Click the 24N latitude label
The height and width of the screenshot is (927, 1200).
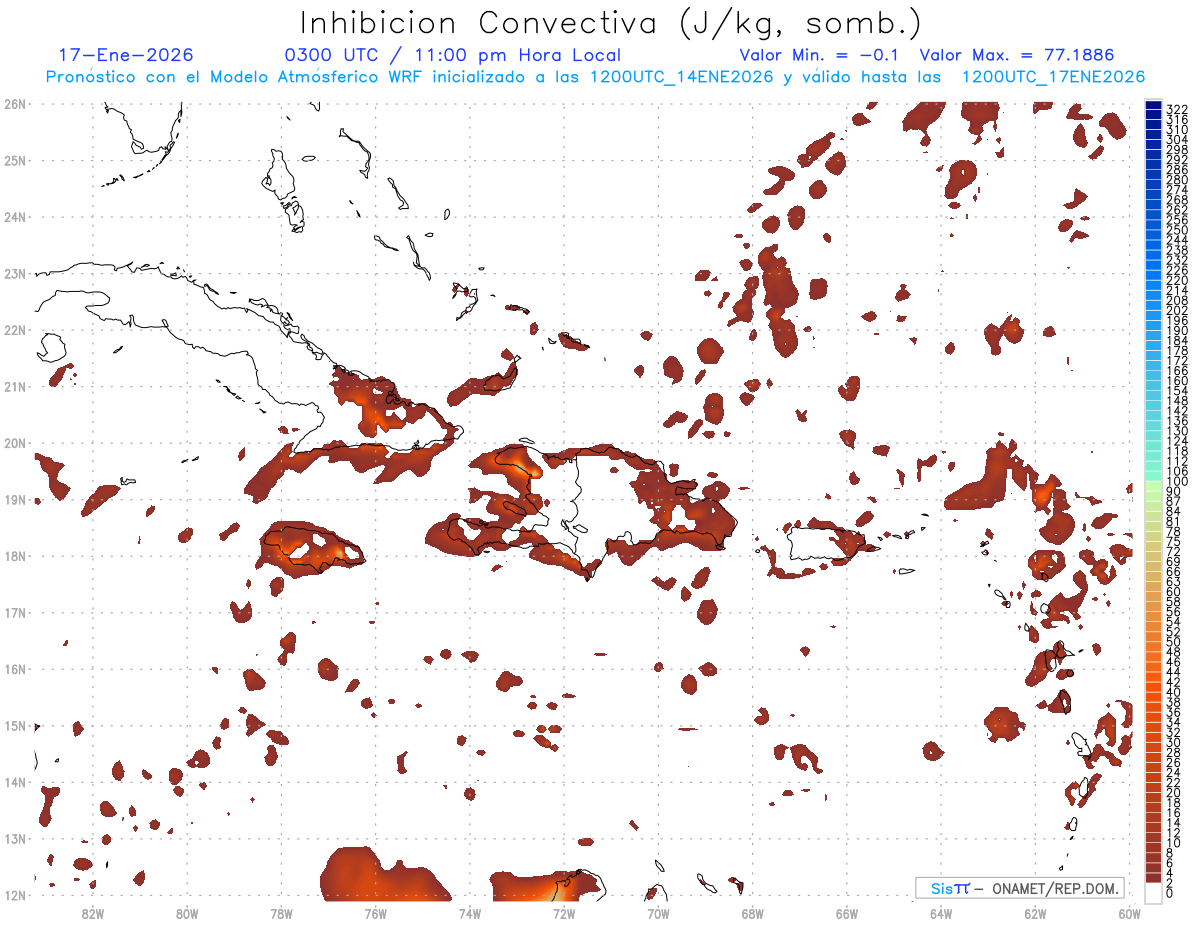point(14,217)
